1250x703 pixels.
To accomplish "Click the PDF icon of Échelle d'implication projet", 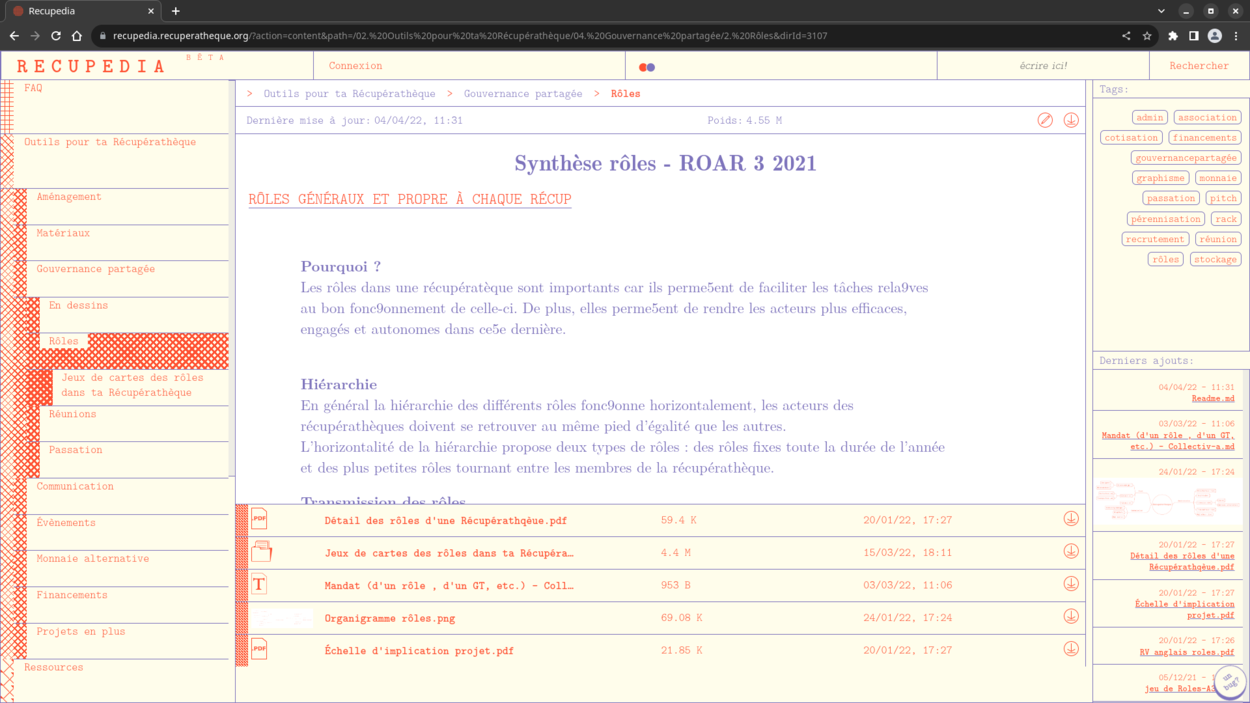I will pyautogui.click(x=259, y=650).
